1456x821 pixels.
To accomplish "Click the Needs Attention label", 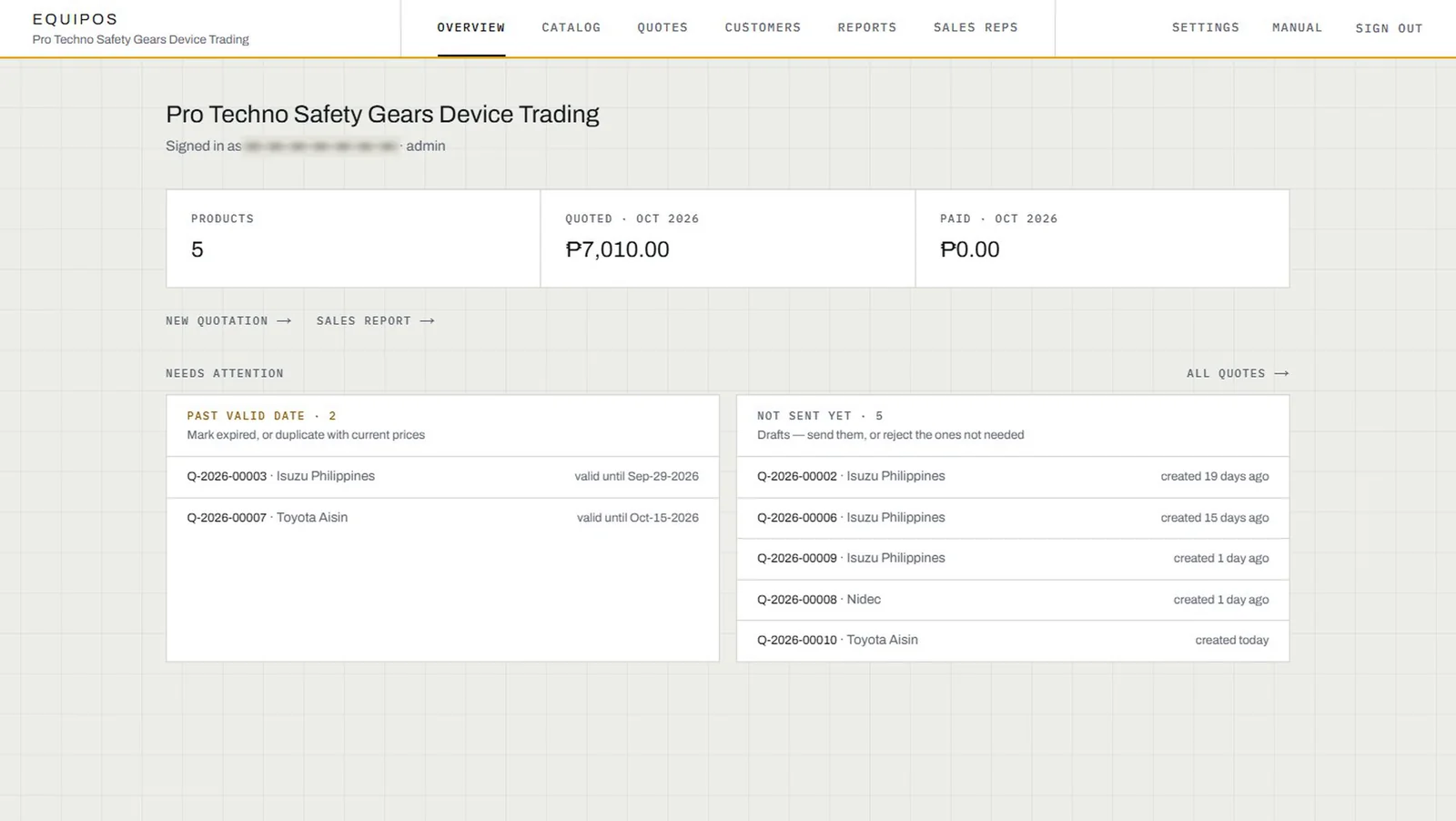I will pyautogui.click(x=225, y=373).
